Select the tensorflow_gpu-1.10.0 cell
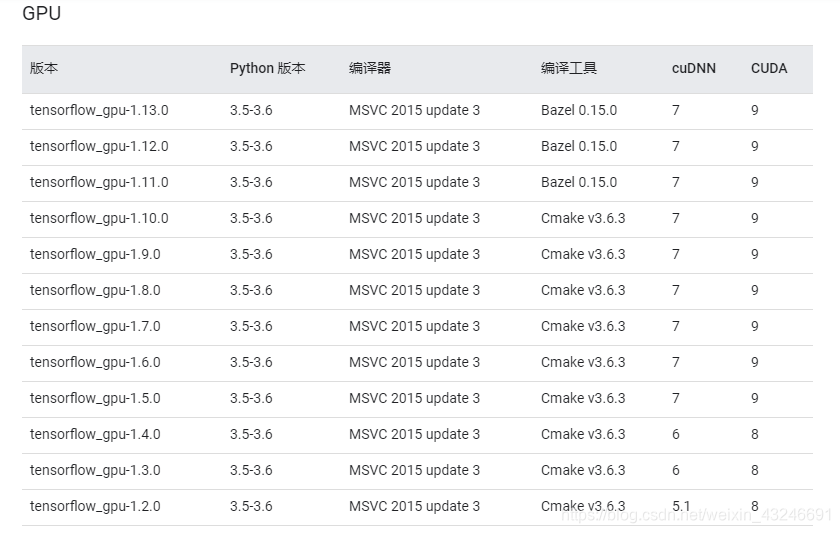The height and width of the screenshot is (533, 840). click(x=99, y=218)
